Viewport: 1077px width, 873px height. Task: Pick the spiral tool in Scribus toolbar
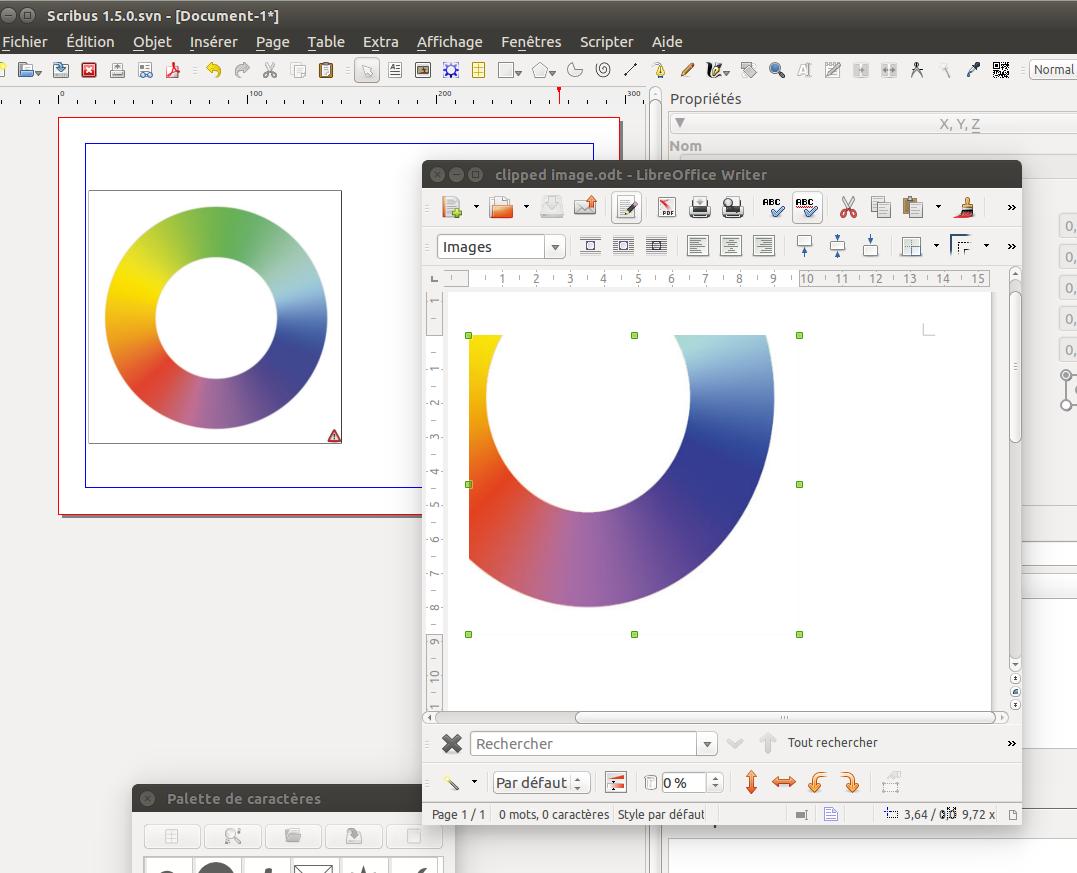602,70
